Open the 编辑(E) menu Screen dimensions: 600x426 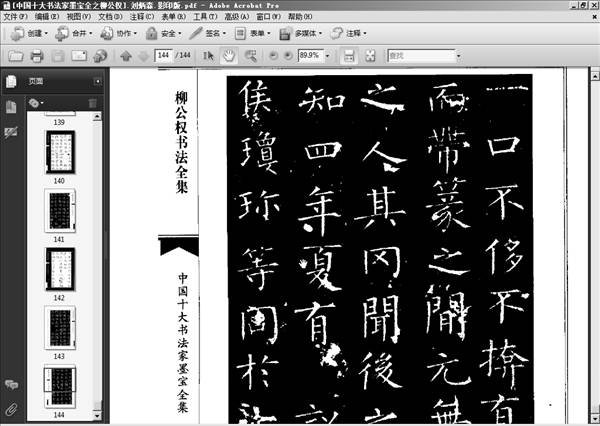[x=47, y=17]
